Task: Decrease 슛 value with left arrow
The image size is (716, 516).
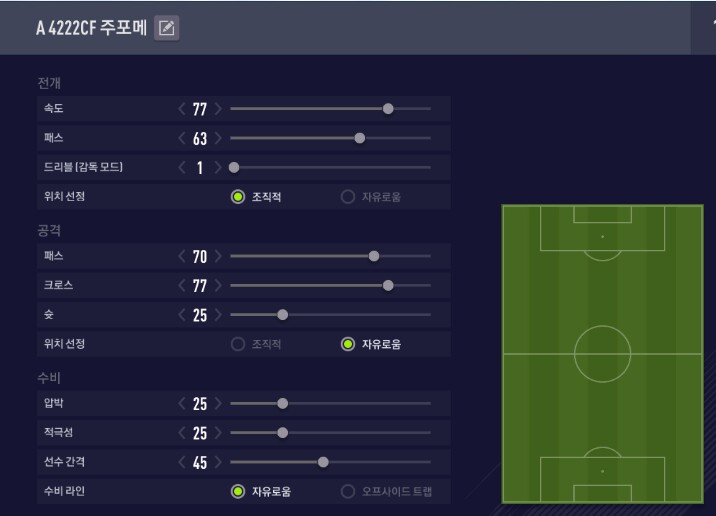Action: (x=182, y=315)
